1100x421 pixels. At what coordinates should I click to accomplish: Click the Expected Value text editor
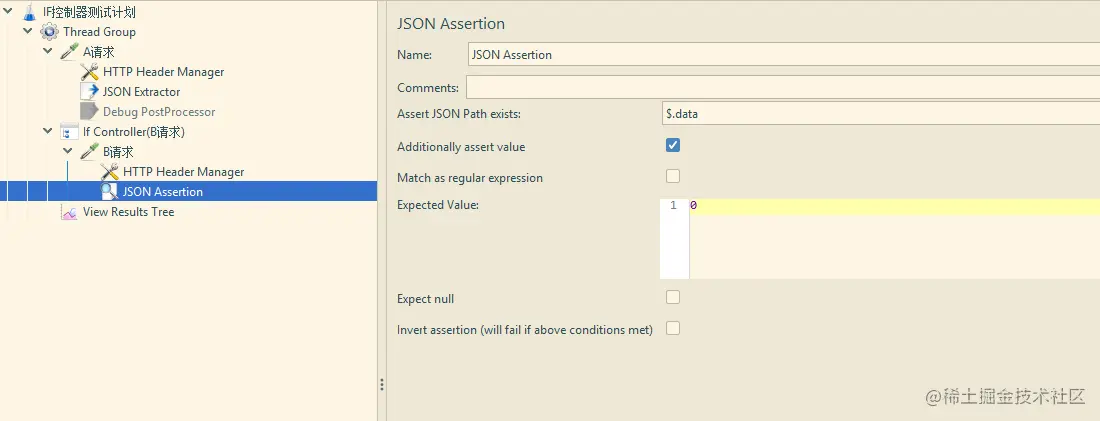[894, 239]
